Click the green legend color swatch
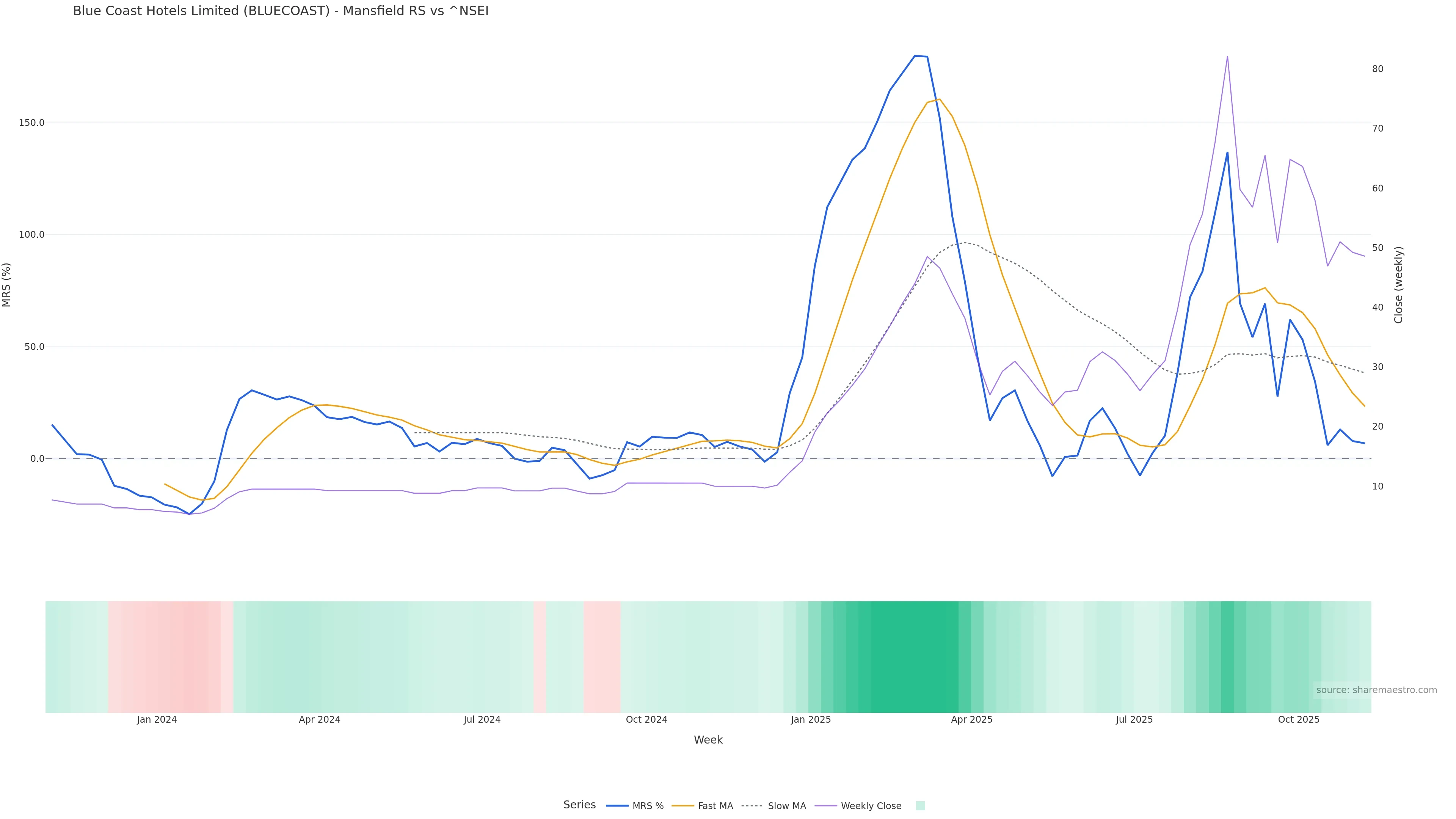This screenshot has width=1456, height=819. pos(920,806)
